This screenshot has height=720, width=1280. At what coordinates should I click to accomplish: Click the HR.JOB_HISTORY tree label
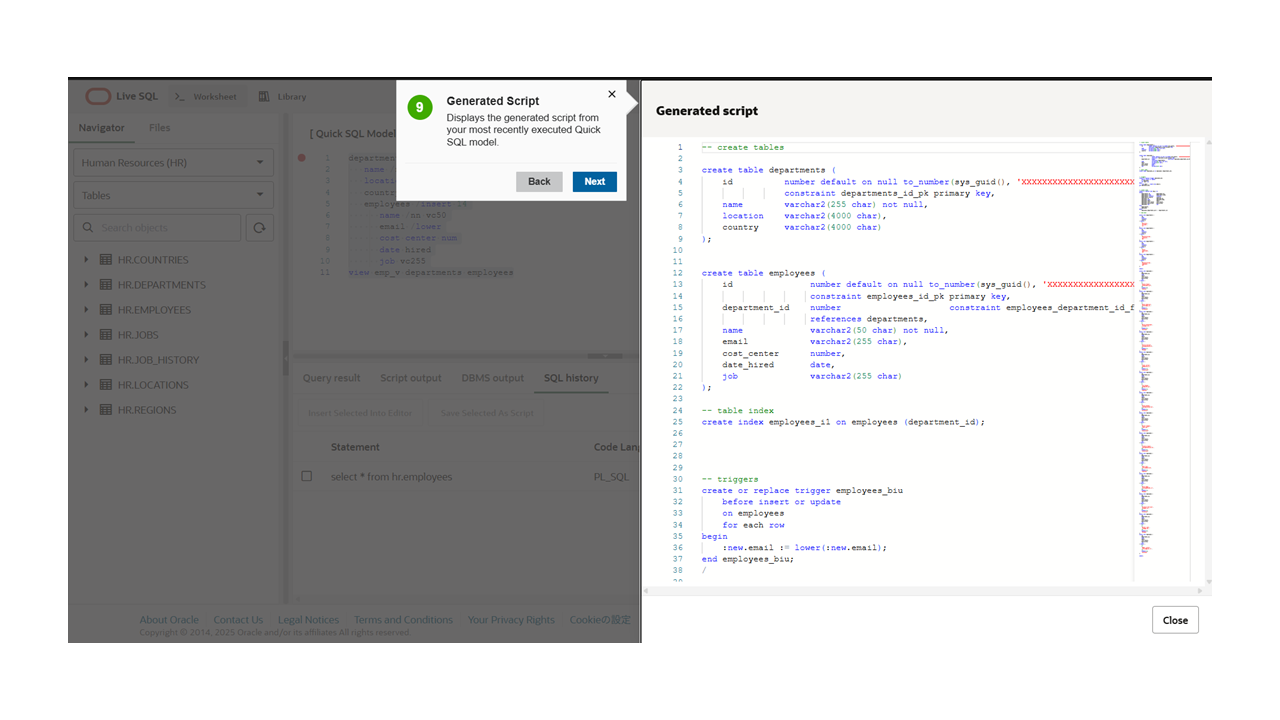pos(158,360)
